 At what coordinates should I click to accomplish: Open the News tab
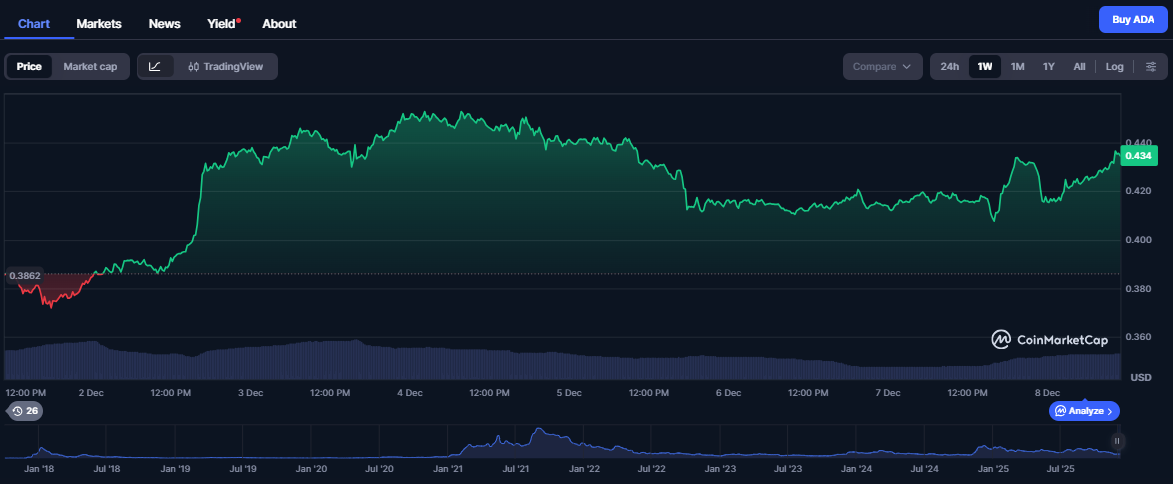[x=164, y=23]
